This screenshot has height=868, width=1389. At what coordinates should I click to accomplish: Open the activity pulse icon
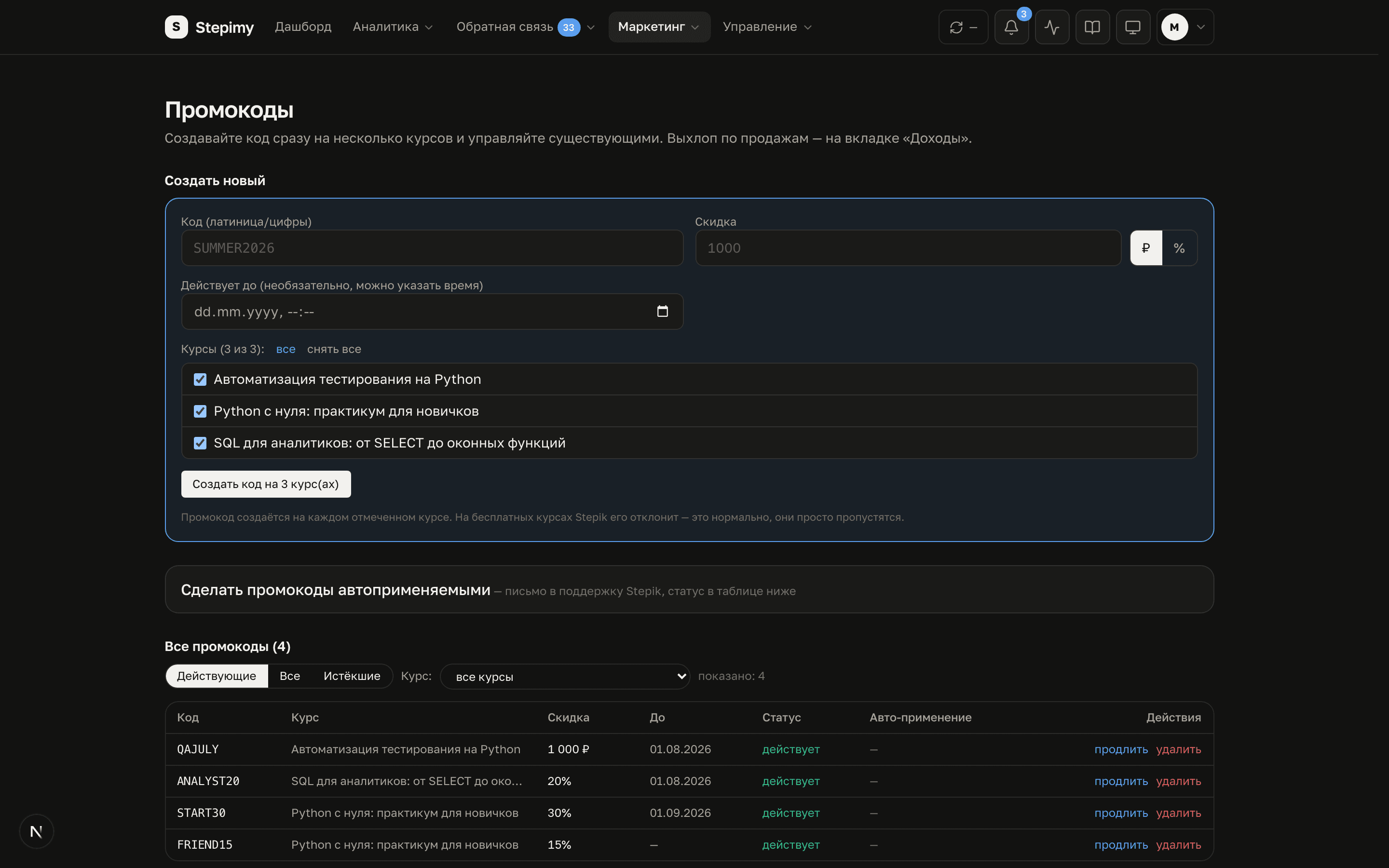pyautogui.click(x=1051, y=27)
